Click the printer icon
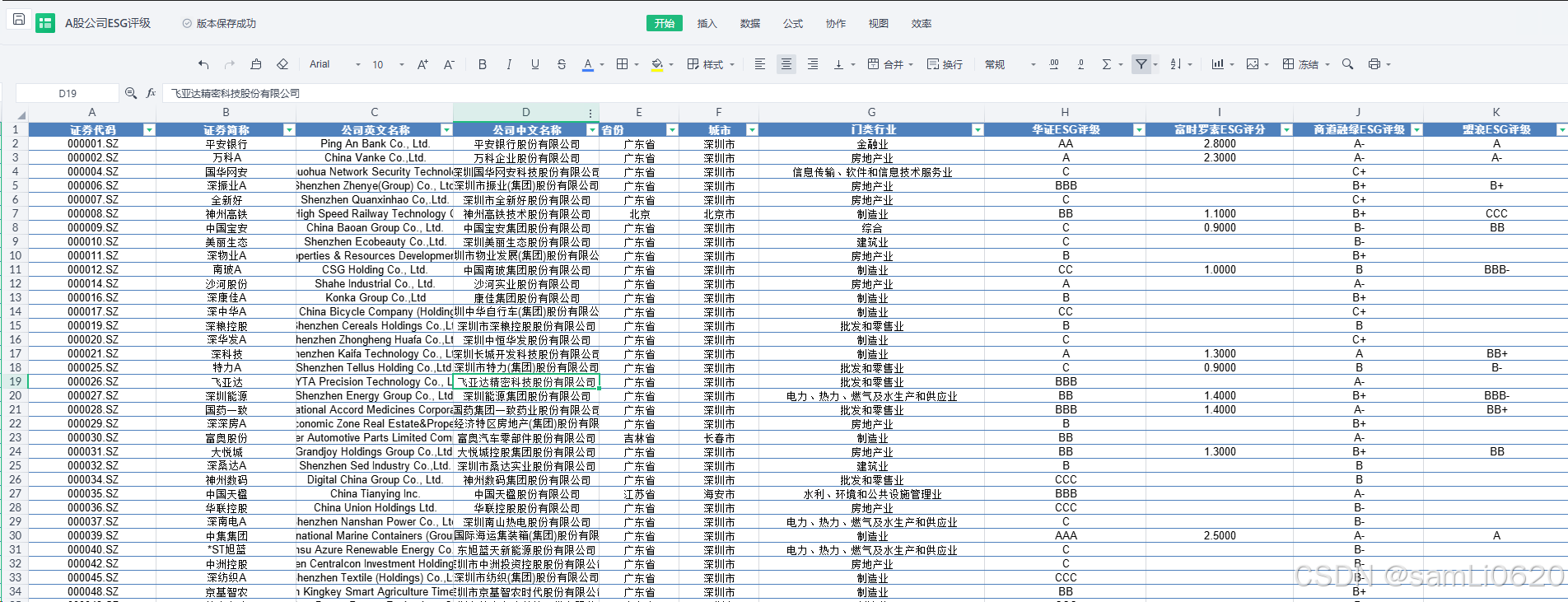Screen dimensions: 1568x602 1374,64
